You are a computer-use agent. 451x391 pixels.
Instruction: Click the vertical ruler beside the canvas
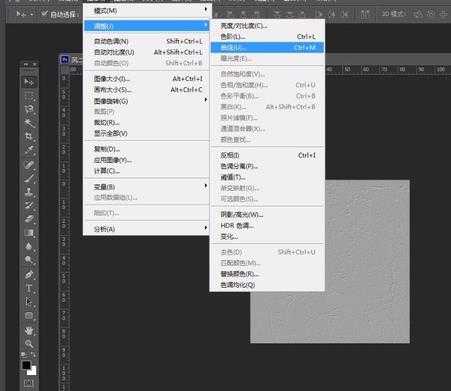click(64, 233)
